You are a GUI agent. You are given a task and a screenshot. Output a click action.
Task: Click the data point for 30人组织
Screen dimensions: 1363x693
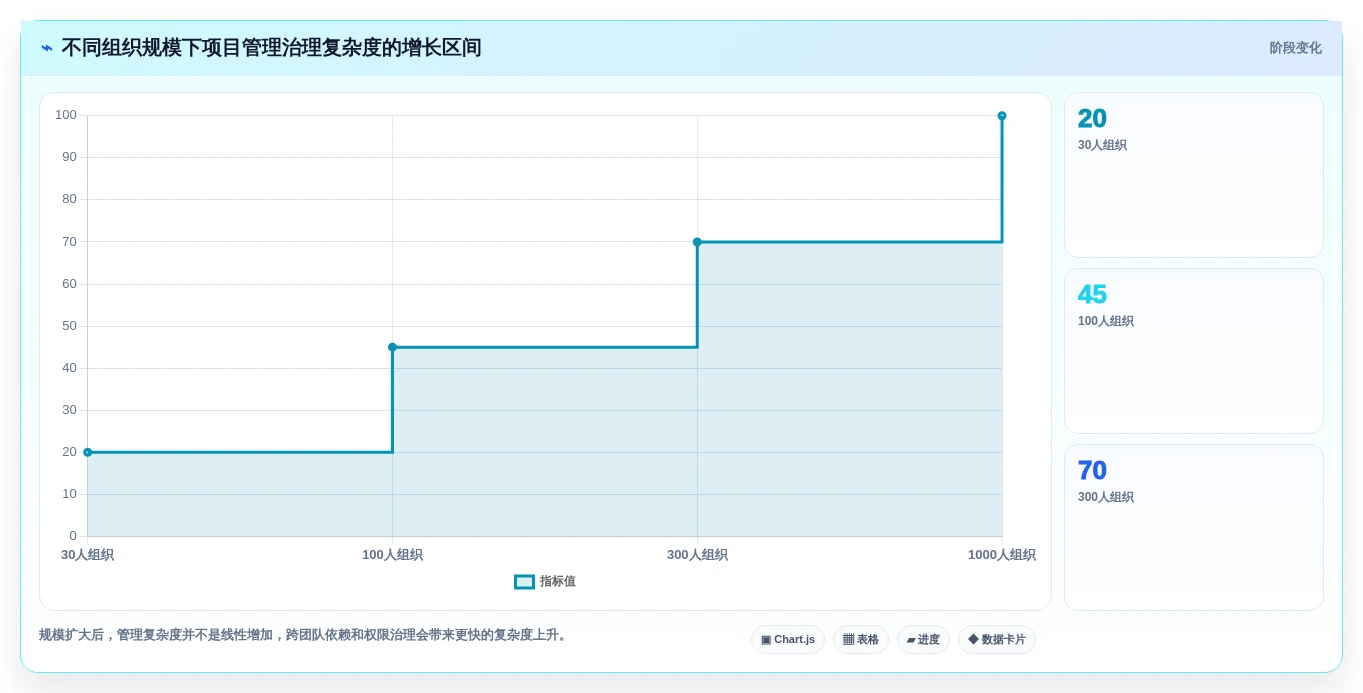[87, 452]
